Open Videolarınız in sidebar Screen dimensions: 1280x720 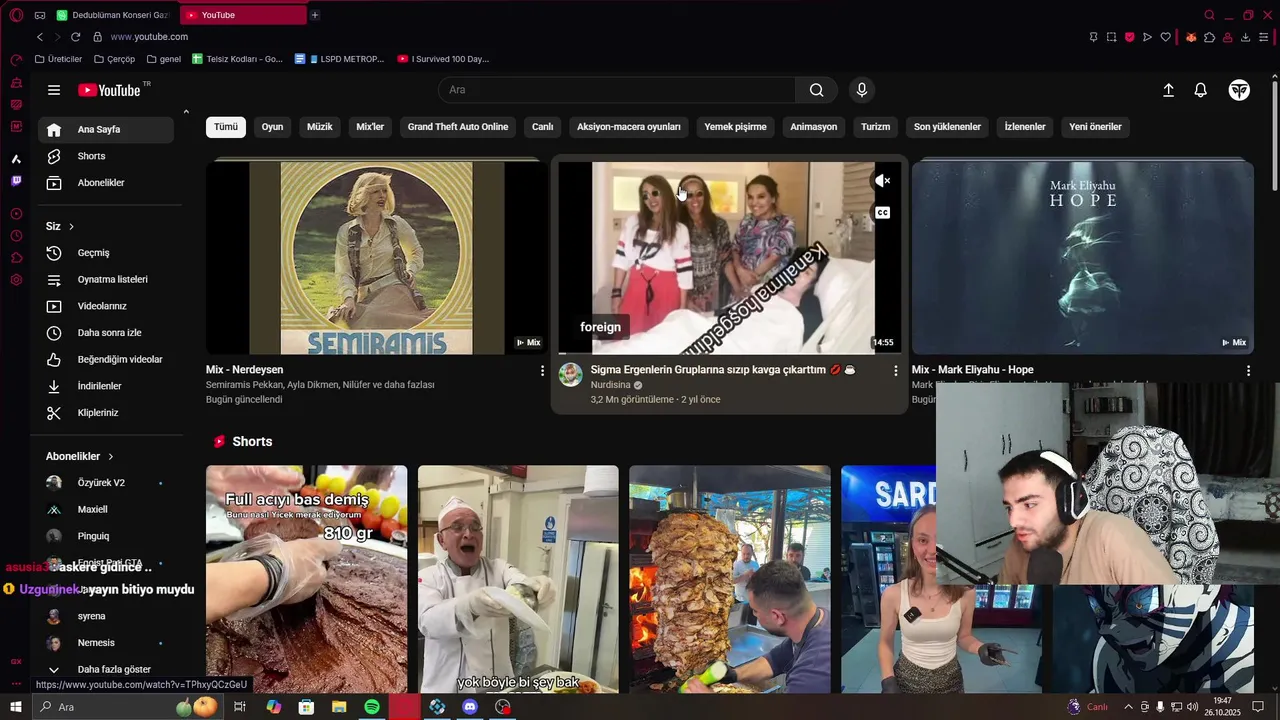click(x=106, y=306)
